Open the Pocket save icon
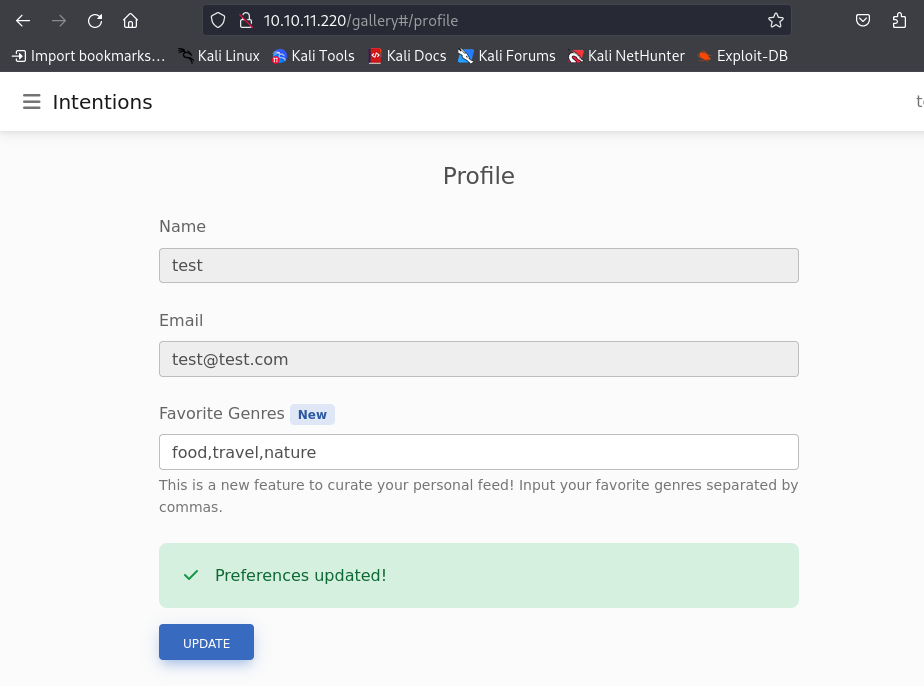 point(863,20)
